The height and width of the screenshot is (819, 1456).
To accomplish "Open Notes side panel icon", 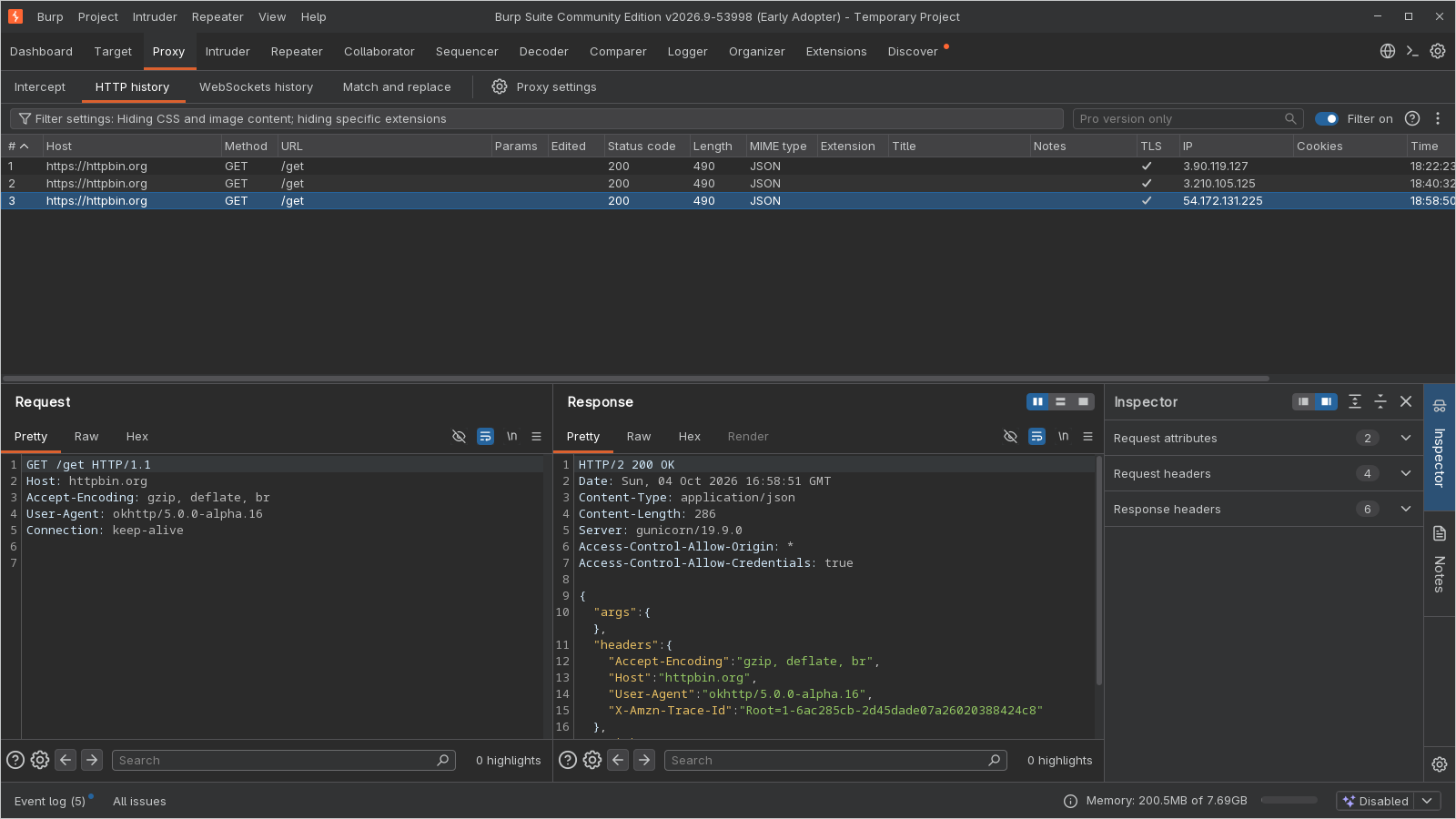I will coord(1440,533).
